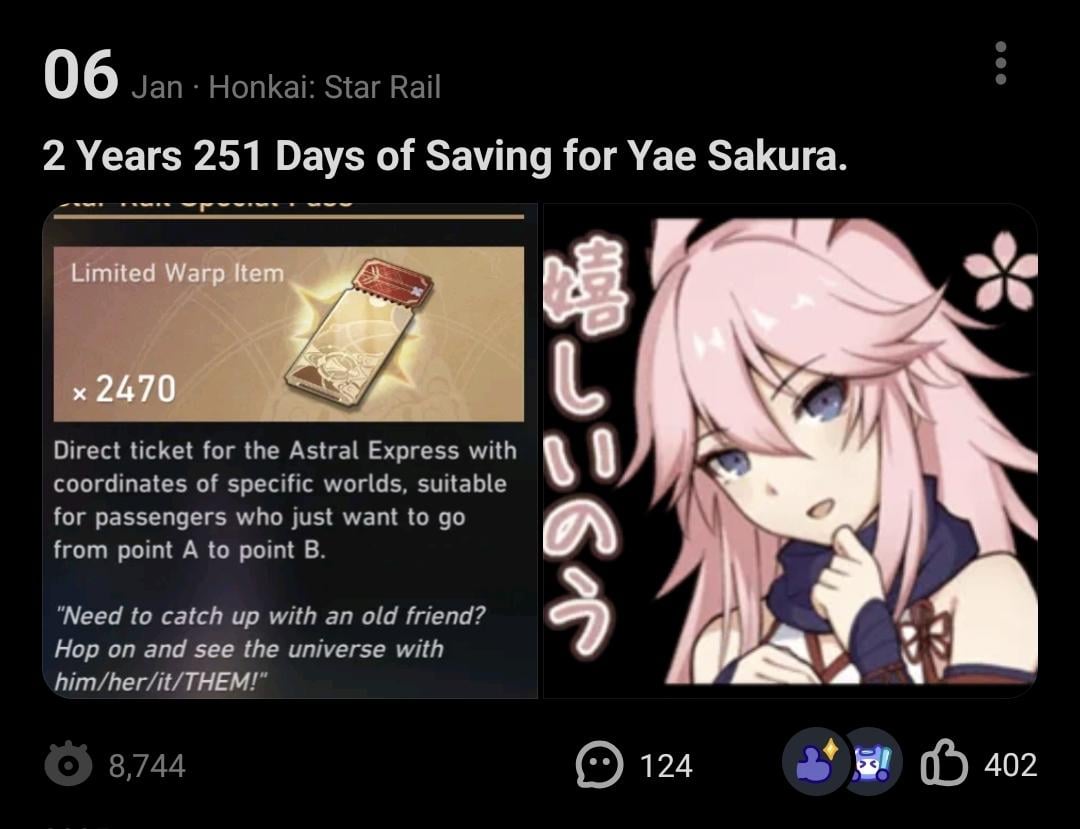Open comments via the speech bubble icon

pyautogui.click(x=599, y=764)
